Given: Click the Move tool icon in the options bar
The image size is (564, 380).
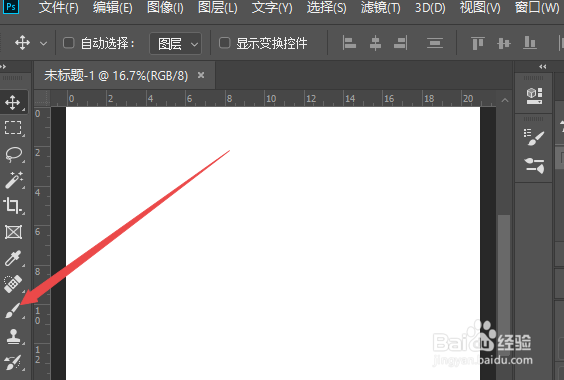Looking at the screenshot, I should tap(22, 43).
